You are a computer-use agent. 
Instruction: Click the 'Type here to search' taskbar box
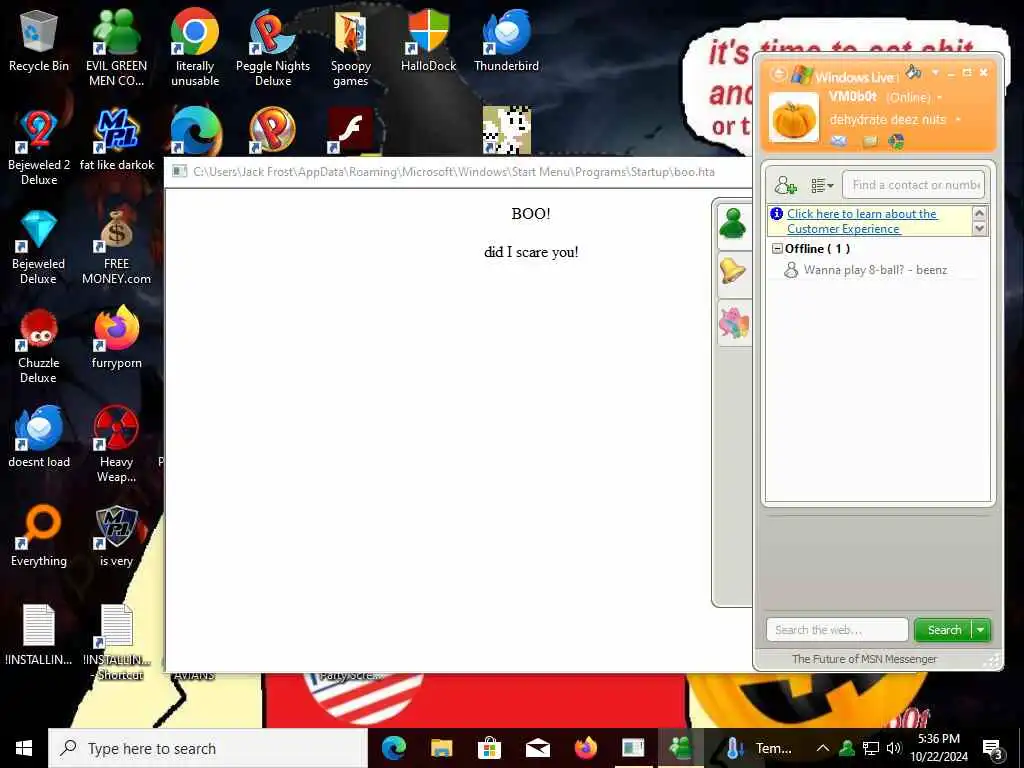click(208, 748)
